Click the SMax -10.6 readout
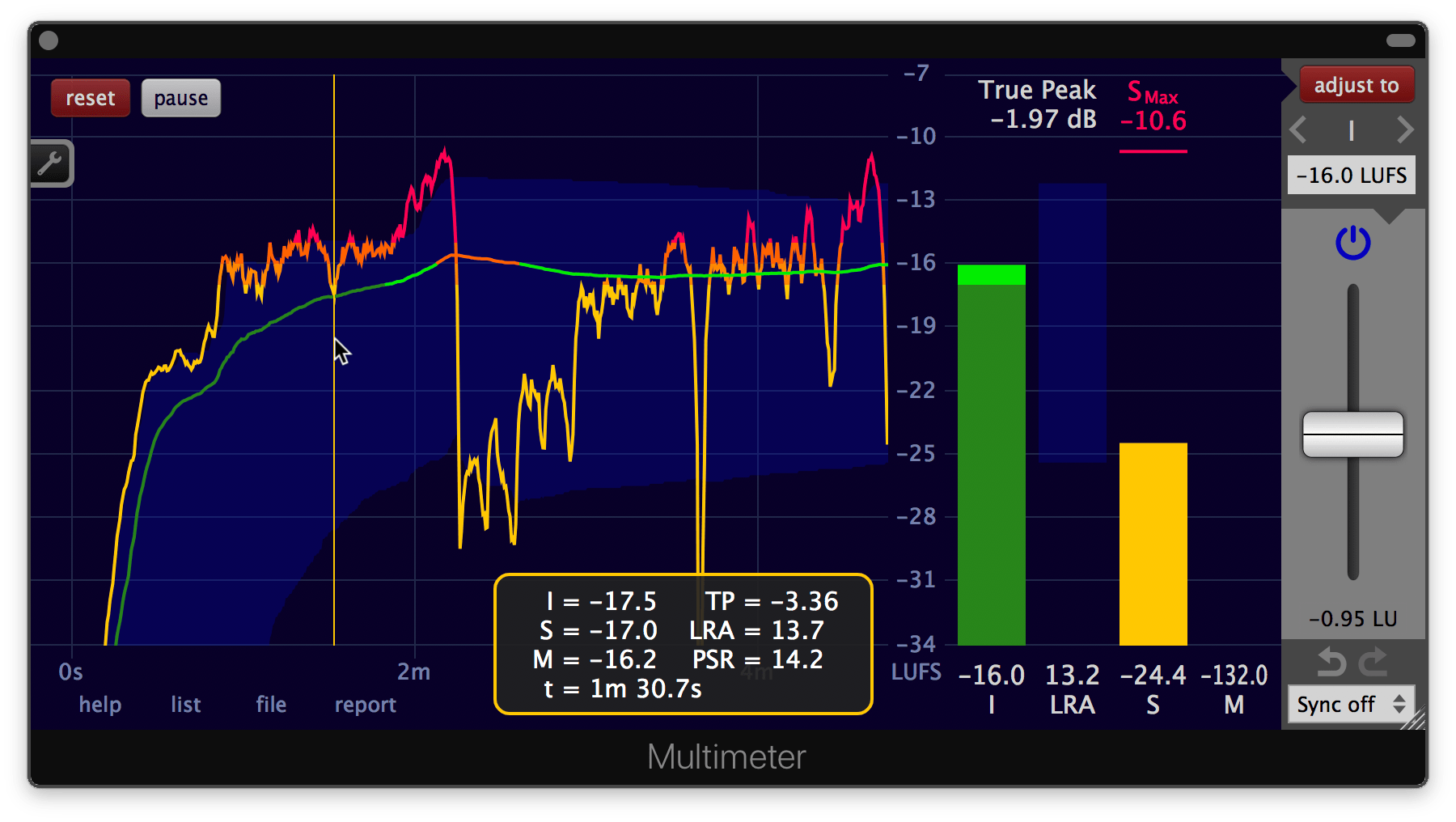This screenshot has height=822, width=1456. (1153, 107)
